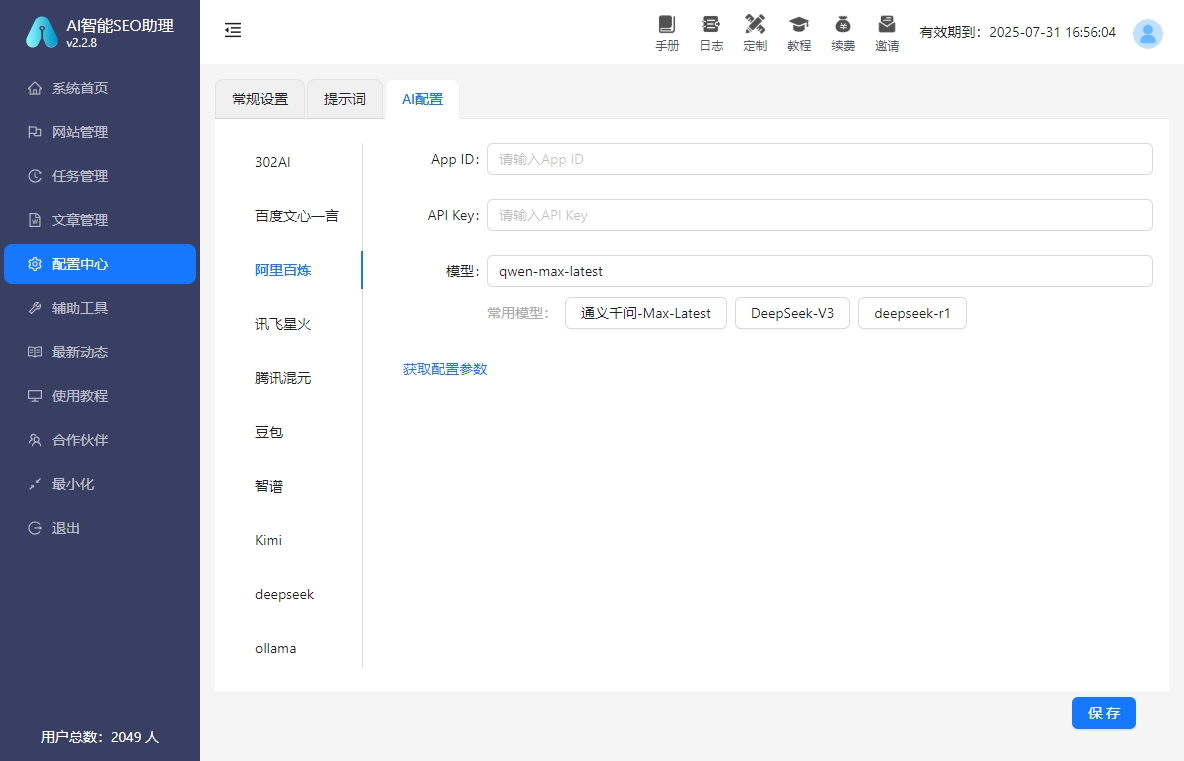Click the API Key input field

pyautogui.click(x=818, y=214)
